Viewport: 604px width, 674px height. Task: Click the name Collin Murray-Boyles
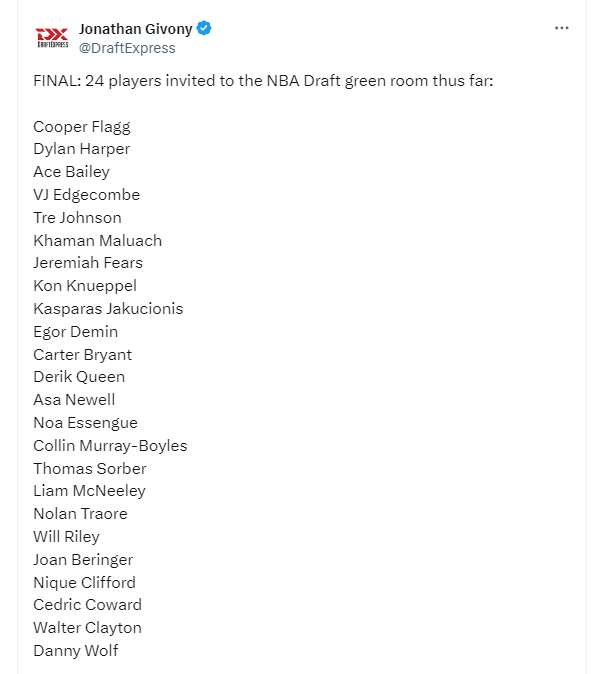click(110, 446)
